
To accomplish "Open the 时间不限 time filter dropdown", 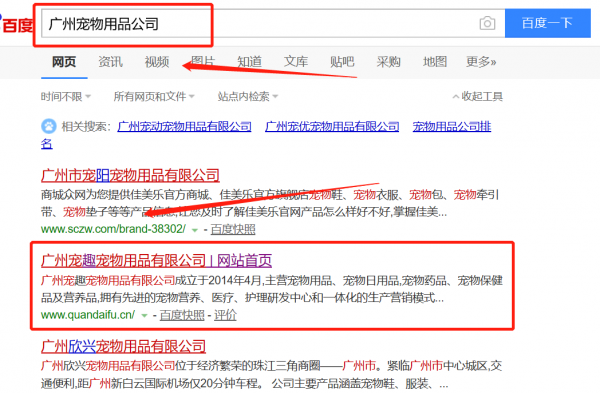I will pos(66,96).
